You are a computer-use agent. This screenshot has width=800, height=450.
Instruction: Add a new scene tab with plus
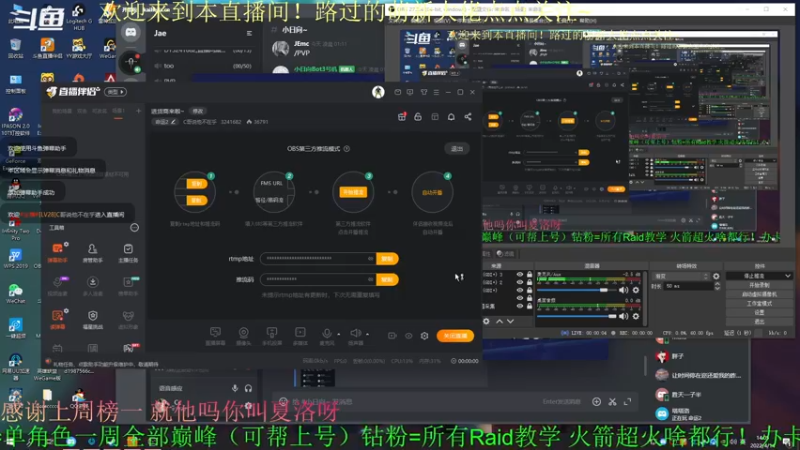[138, 111]
